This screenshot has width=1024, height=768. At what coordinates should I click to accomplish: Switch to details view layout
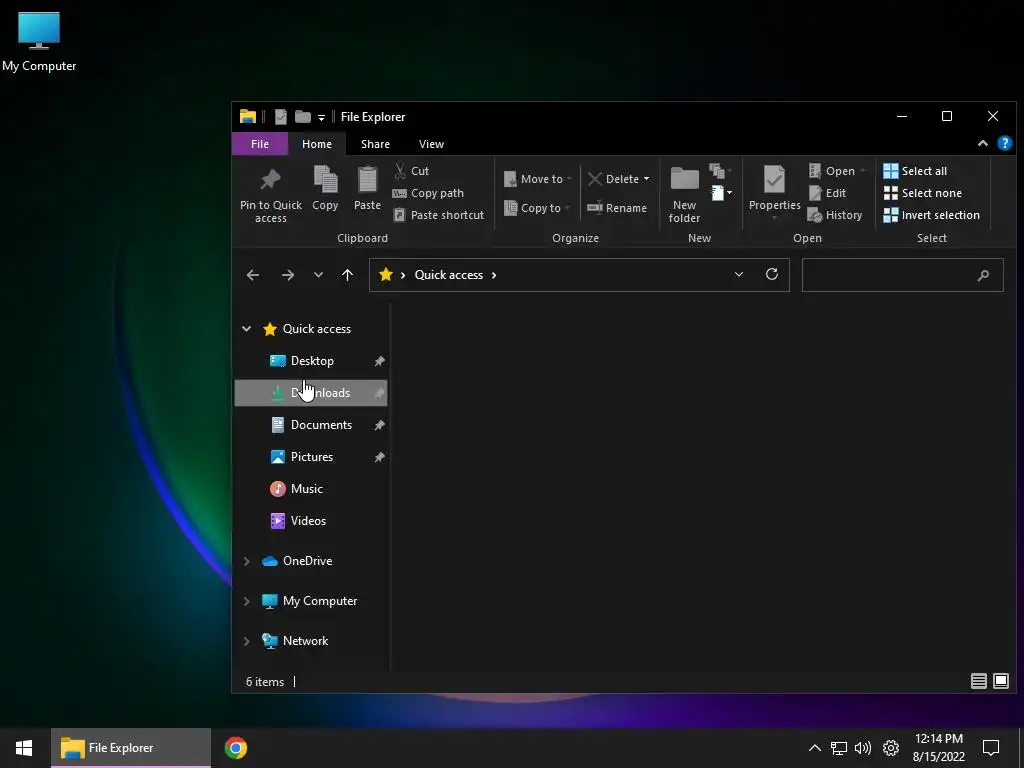[978, 681]
